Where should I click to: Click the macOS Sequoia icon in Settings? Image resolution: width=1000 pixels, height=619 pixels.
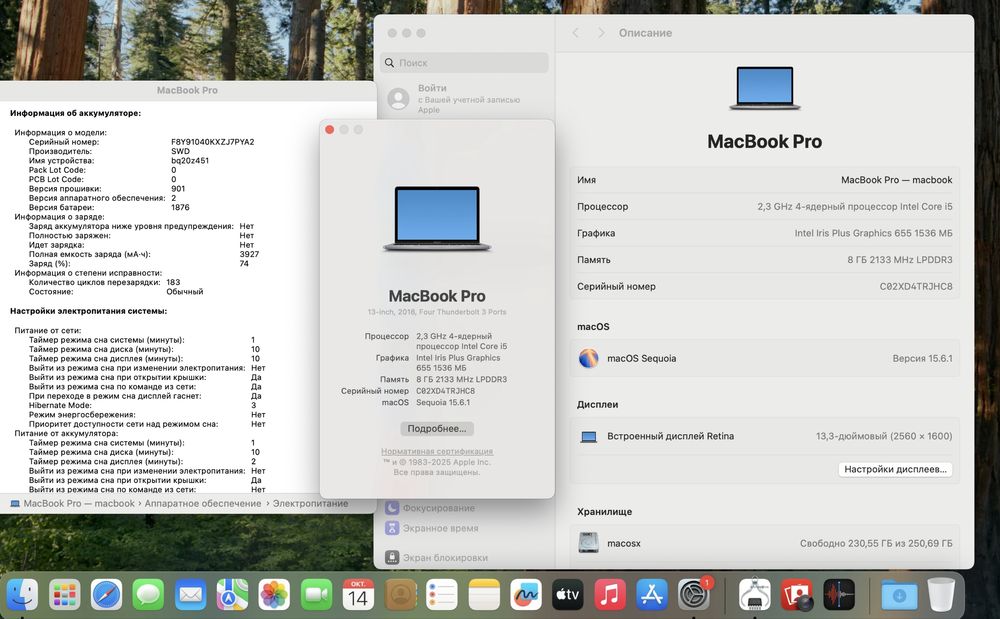[x=589, y=358]
